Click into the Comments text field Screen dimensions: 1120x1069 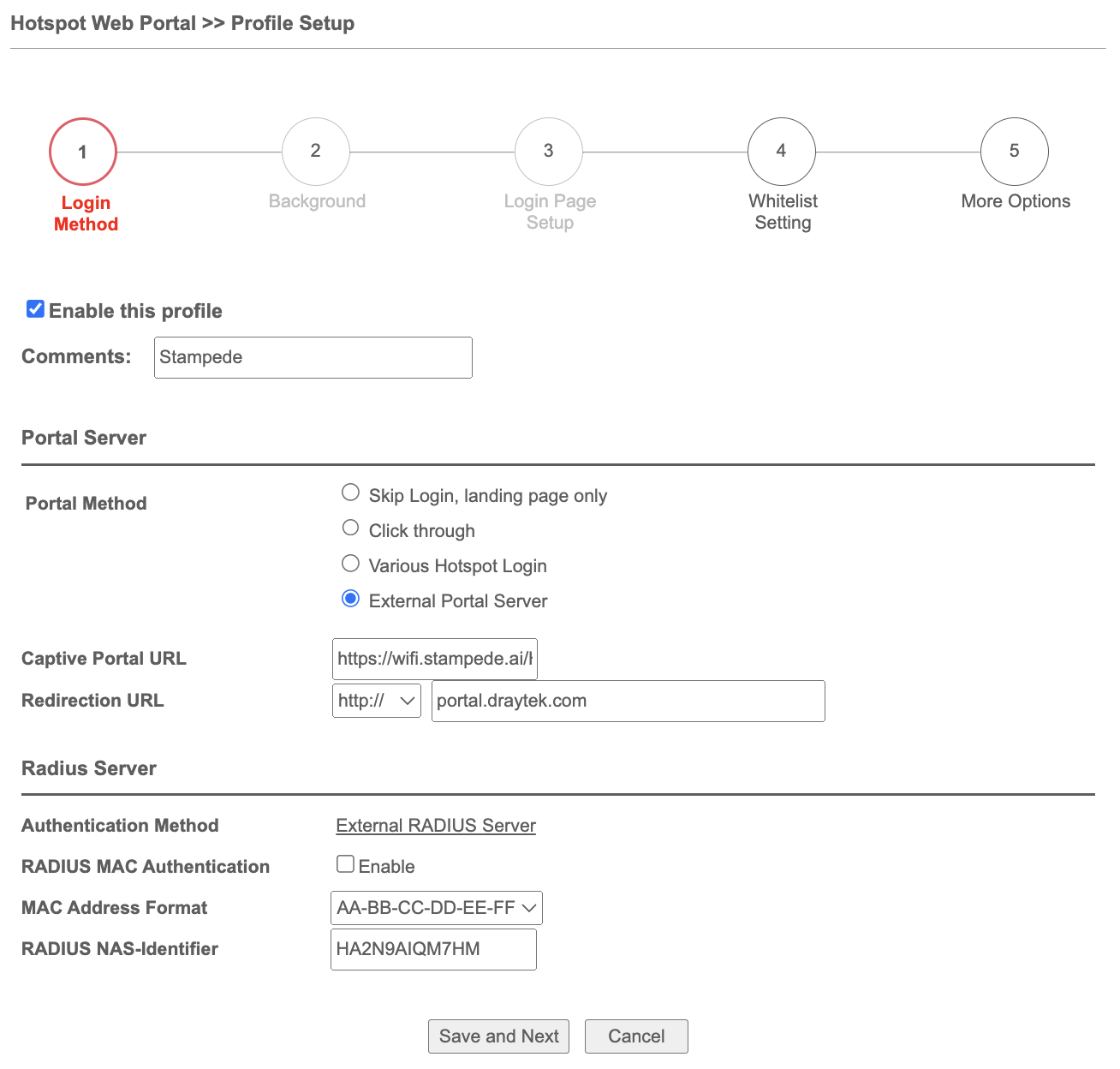(313, 357)
